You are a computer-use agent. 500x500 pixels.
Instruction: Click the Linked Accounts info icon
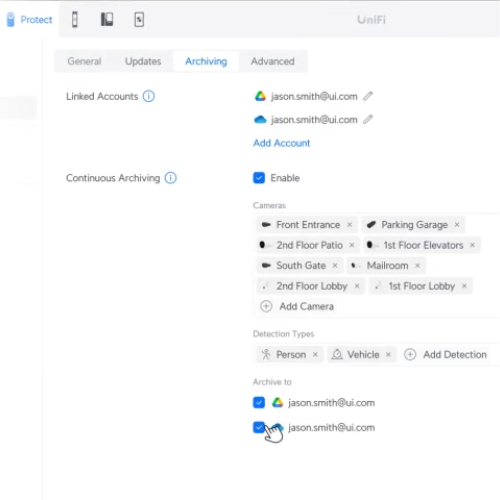point(149,96)
